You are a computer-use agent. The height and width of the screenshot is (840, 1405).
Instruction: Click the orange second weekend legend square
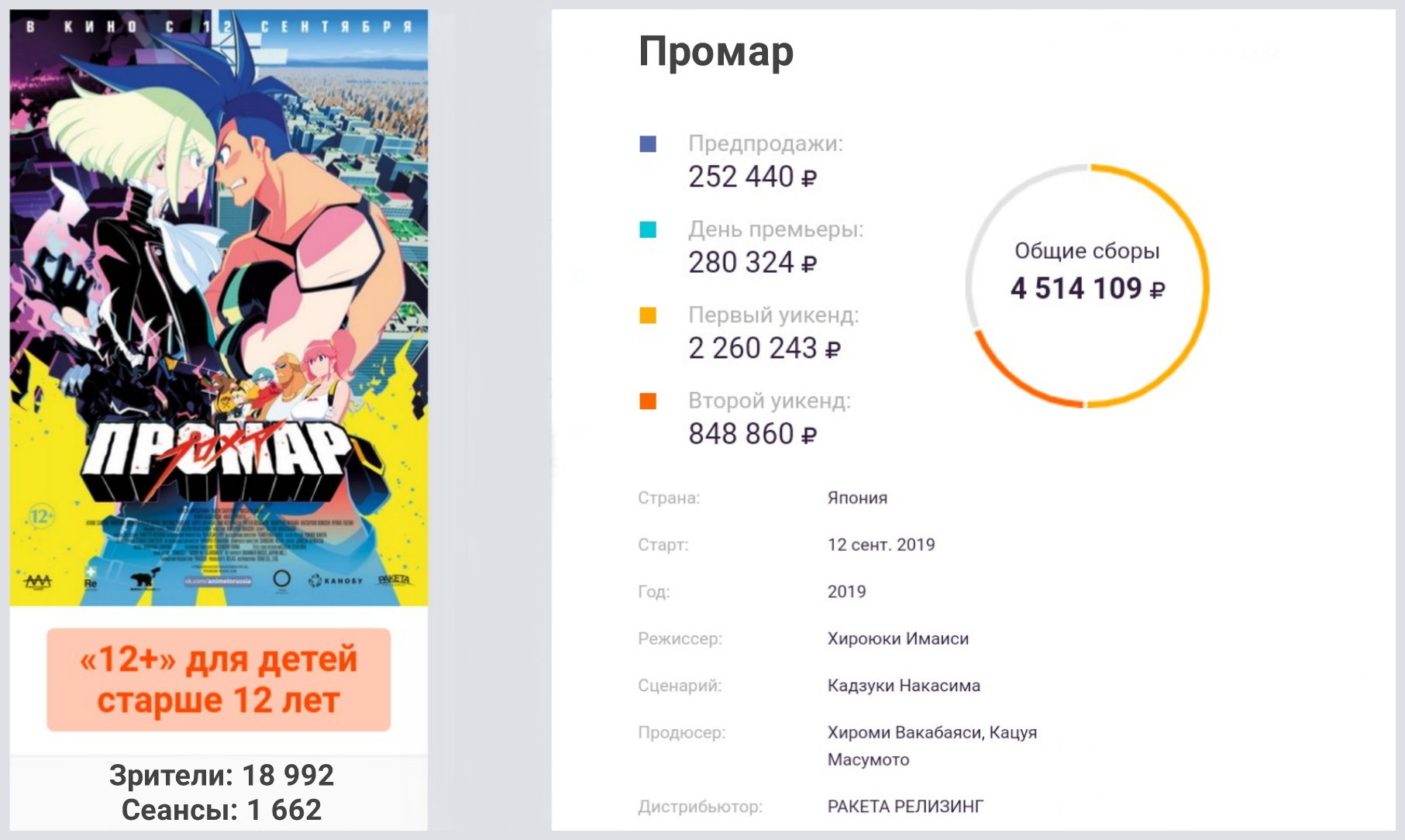pyautogui.click(x=648, y=401)
